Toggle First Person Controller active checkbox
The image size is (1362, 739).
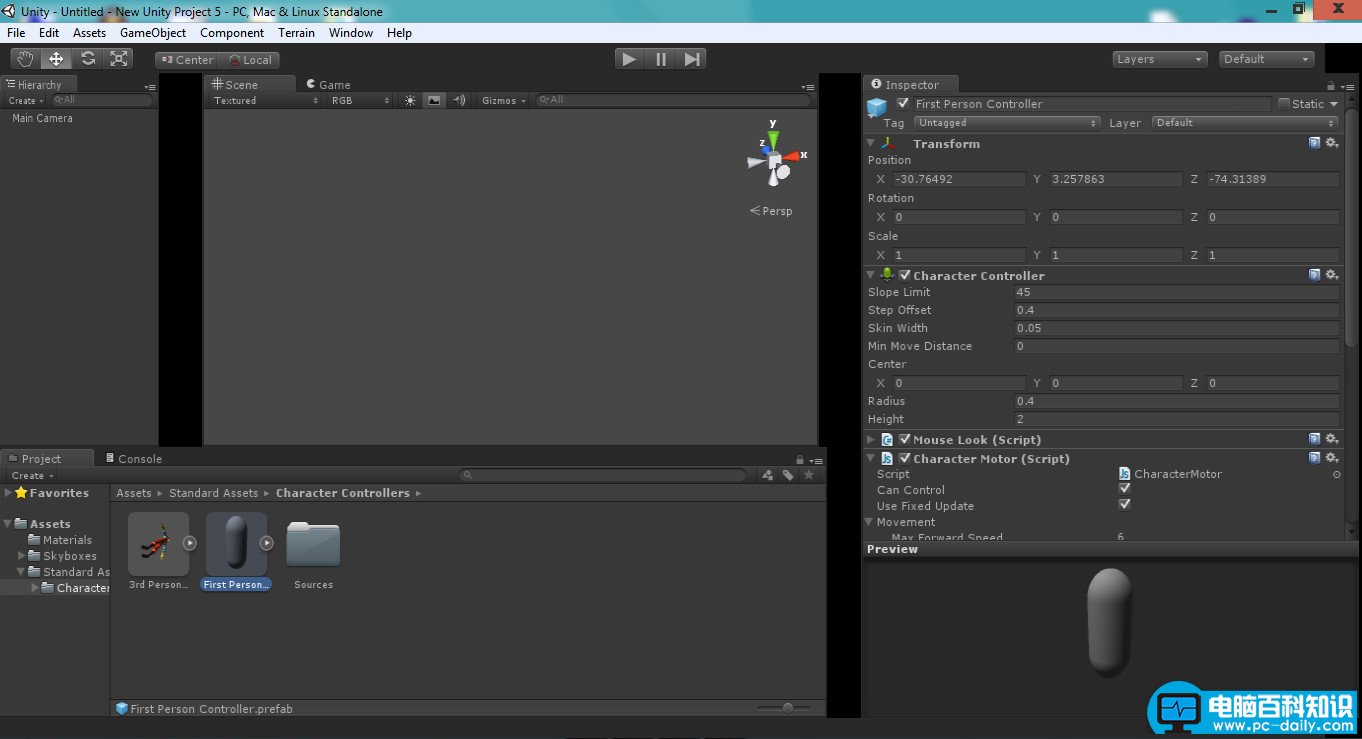904,103
